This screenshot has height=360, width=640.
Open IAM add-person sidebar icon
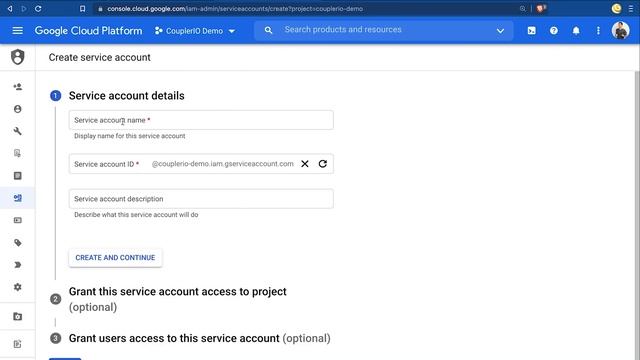(x=18, y=87)
